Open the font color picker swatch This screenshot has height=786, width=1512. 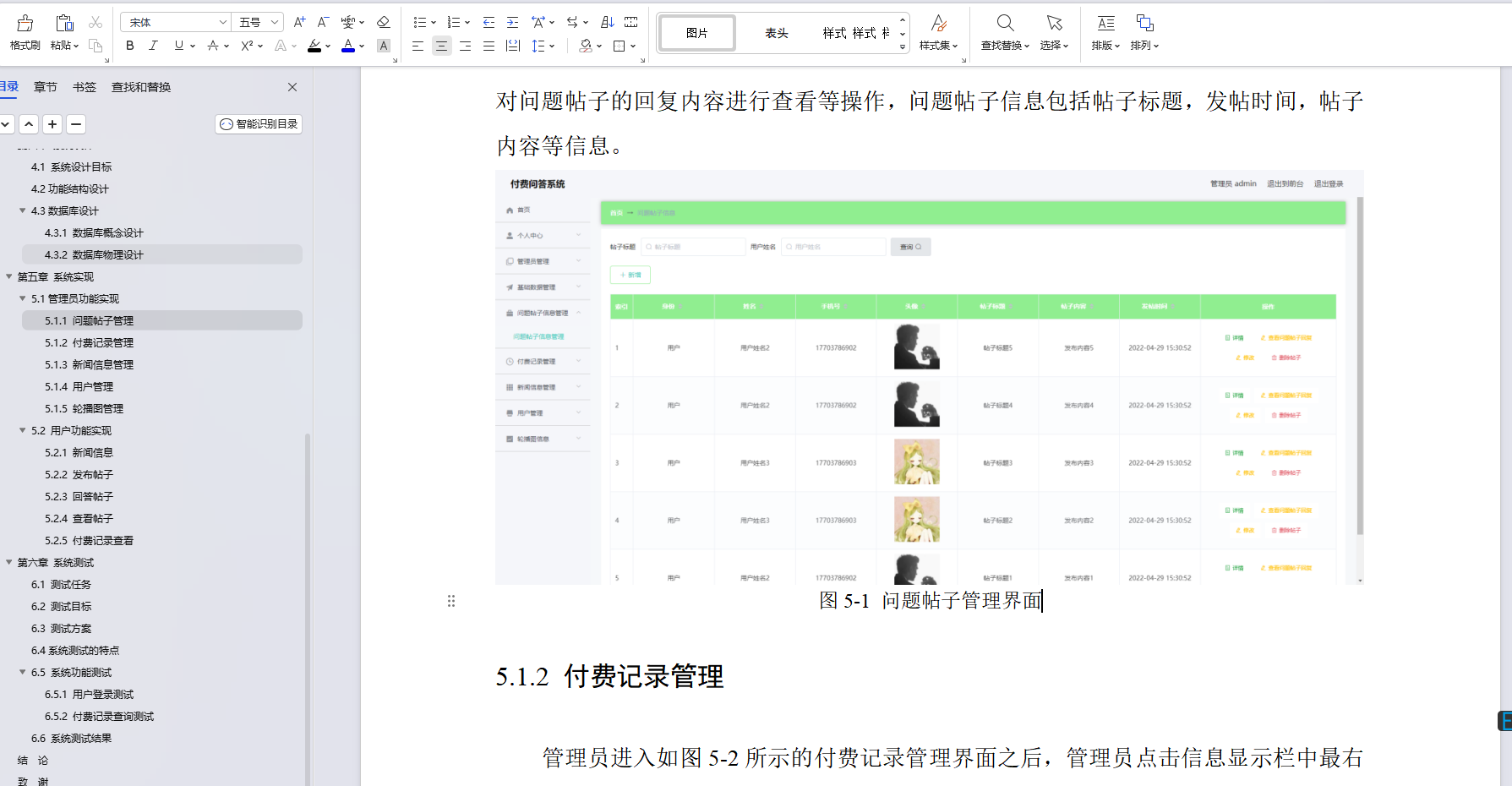point(347,46)
